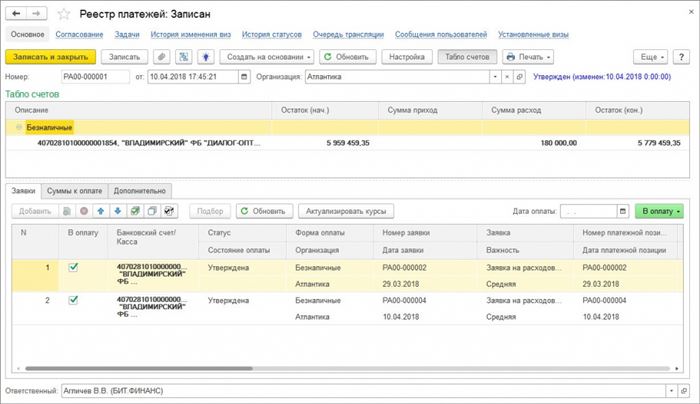Uncheck В оплату for row 1
The image size is (700, 404).
coord(73,267)
